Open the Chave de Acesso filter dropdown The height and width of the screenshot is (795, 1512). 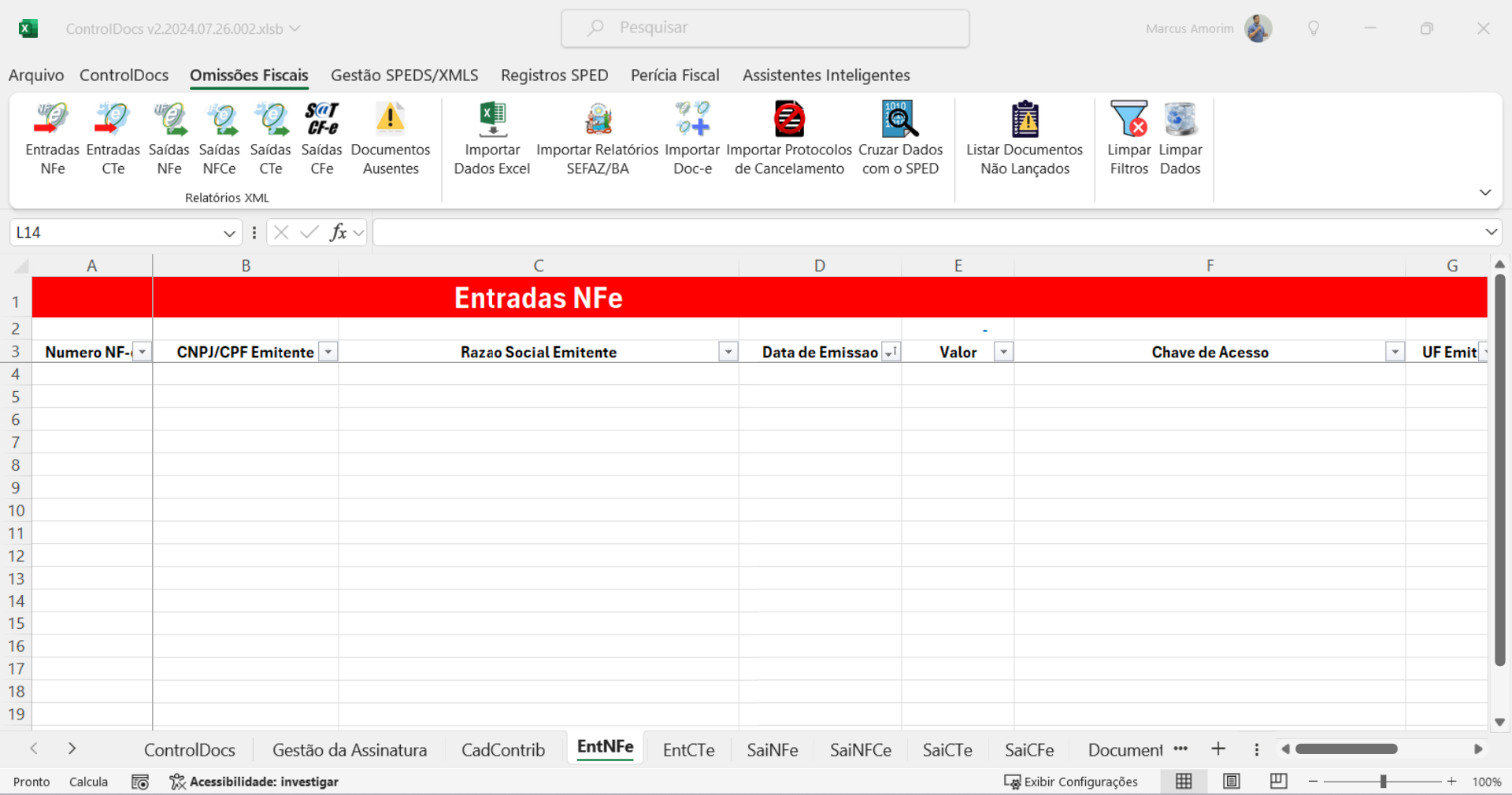tap(1395, 352)
